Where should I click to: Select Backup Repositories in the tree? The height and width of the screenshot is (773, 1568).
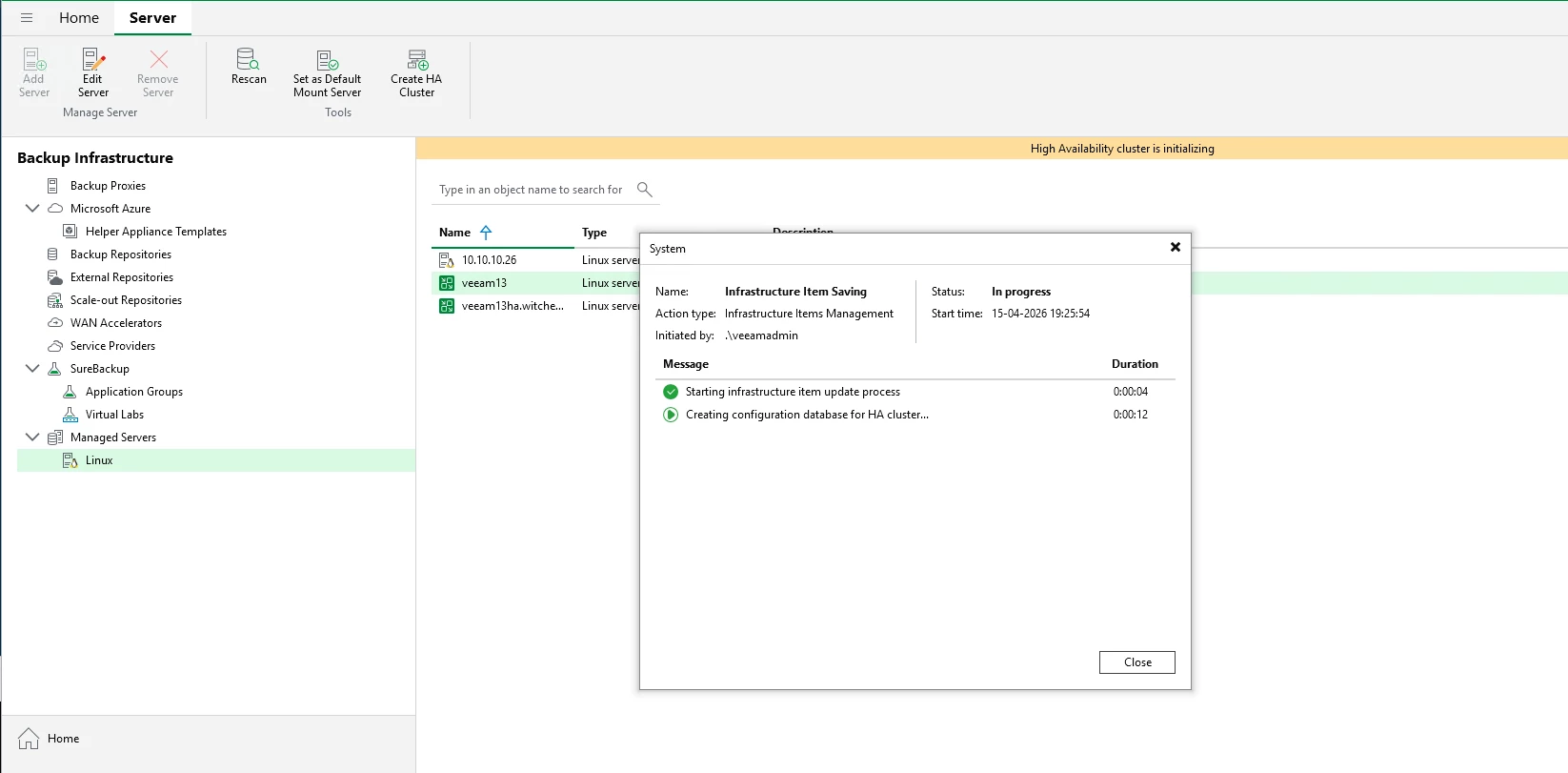click(x=121, y=254)
